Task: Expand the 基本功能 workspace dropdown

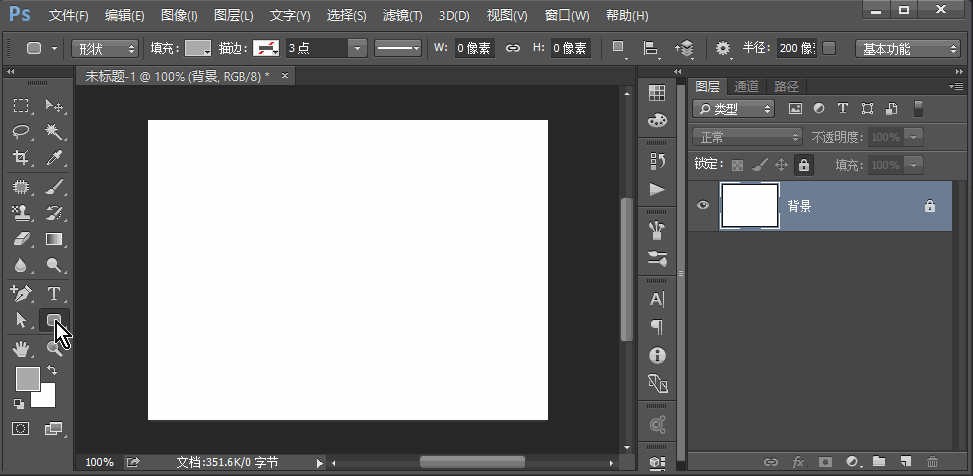Action: pos(908,48)
